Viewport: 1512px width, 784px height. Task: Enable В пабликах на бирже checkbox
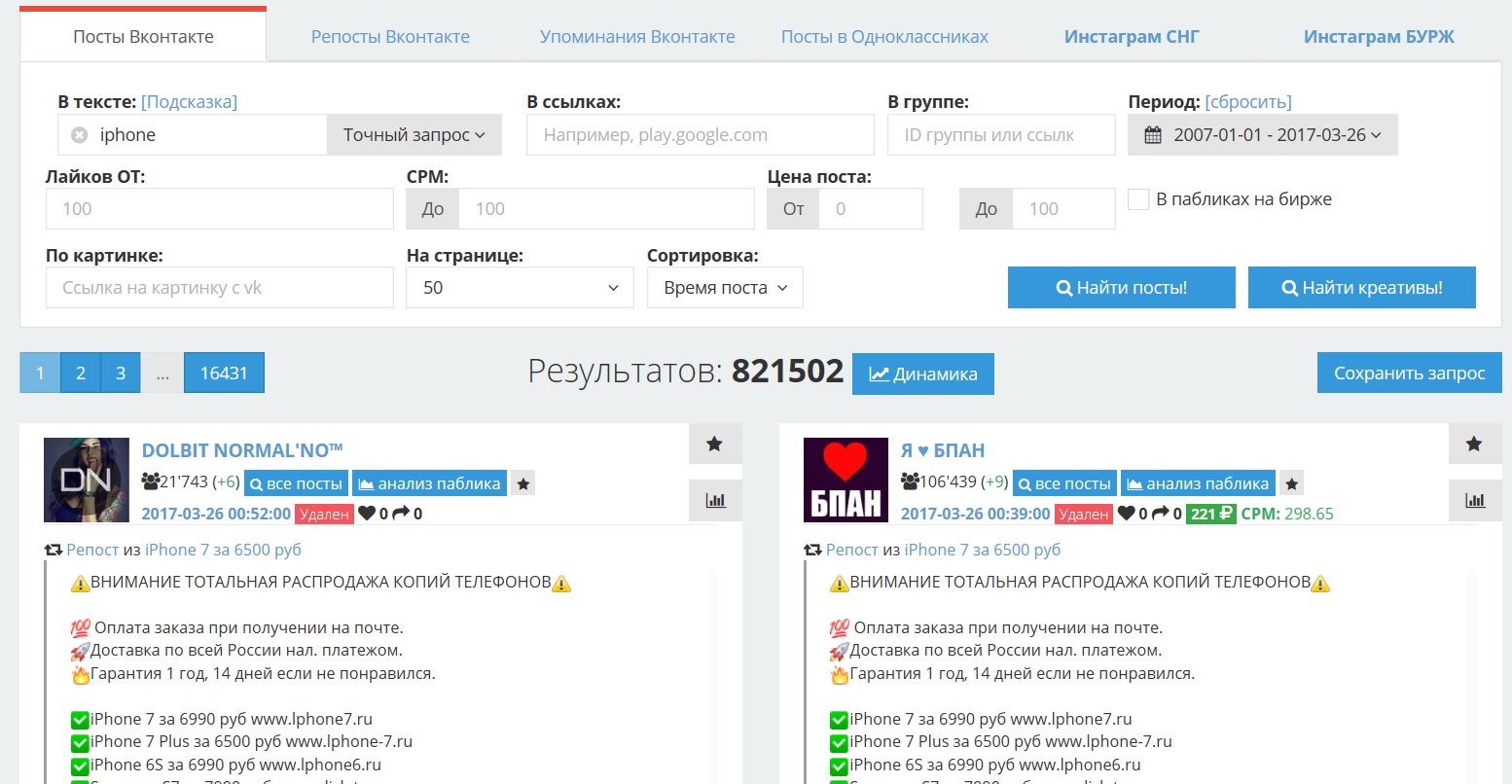point(1138,199)
